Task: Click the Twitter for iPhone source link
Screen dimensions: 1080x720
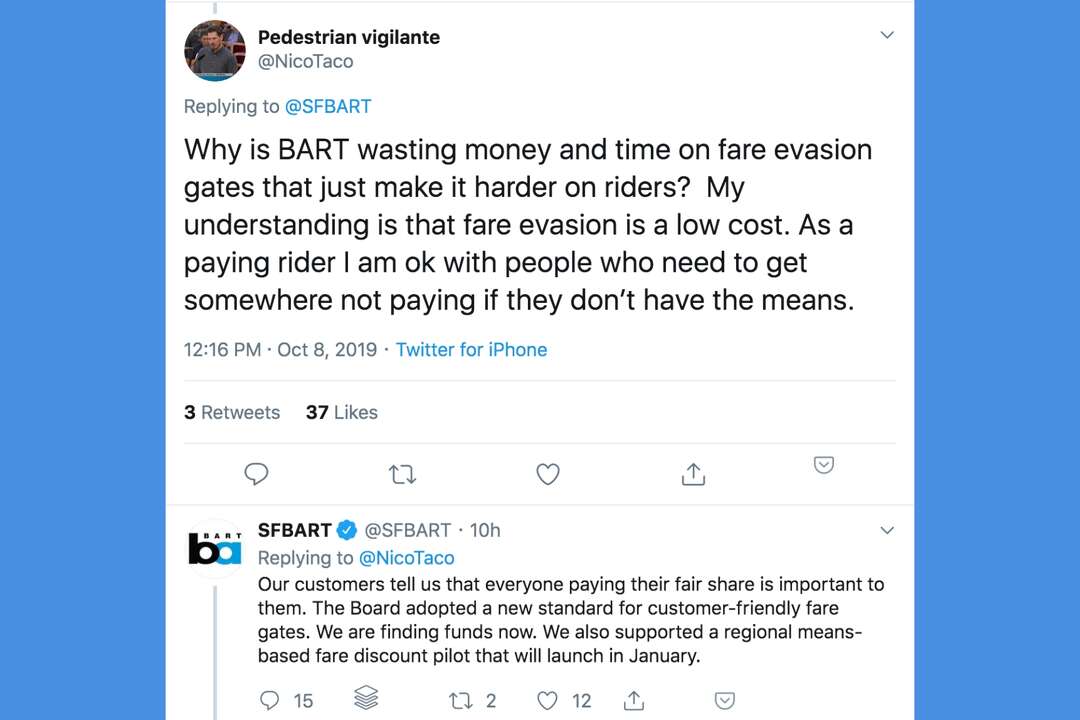Action: [x=471, y=349]
